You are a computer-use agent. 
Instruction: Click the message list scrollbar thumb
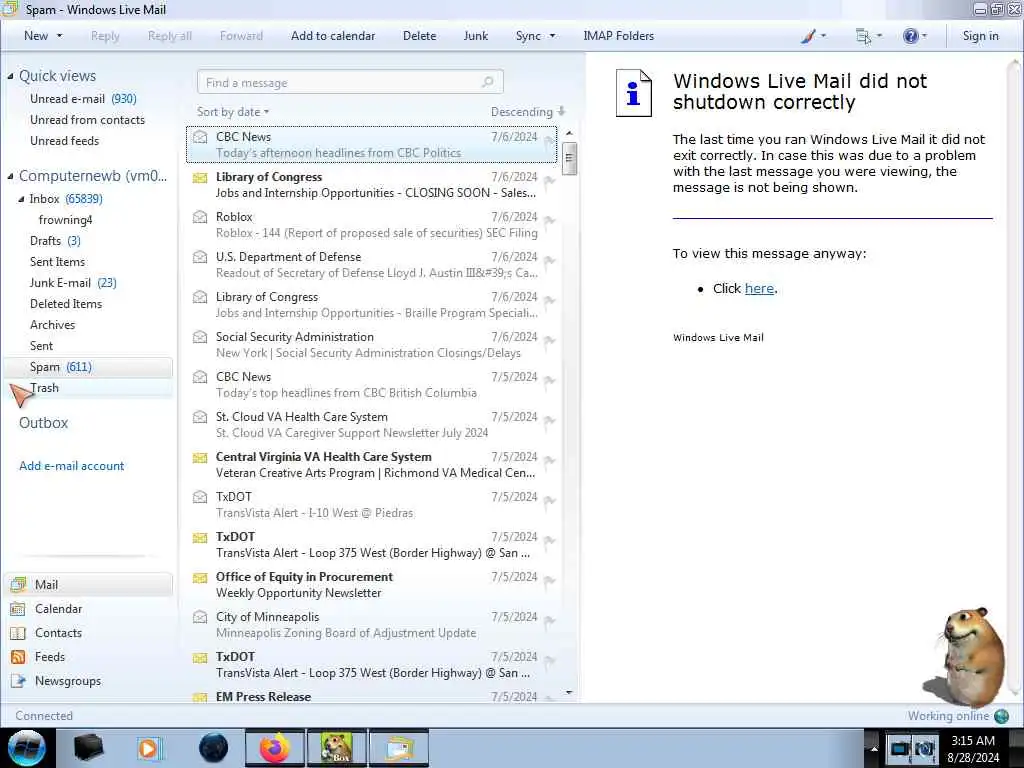(569, 159)
